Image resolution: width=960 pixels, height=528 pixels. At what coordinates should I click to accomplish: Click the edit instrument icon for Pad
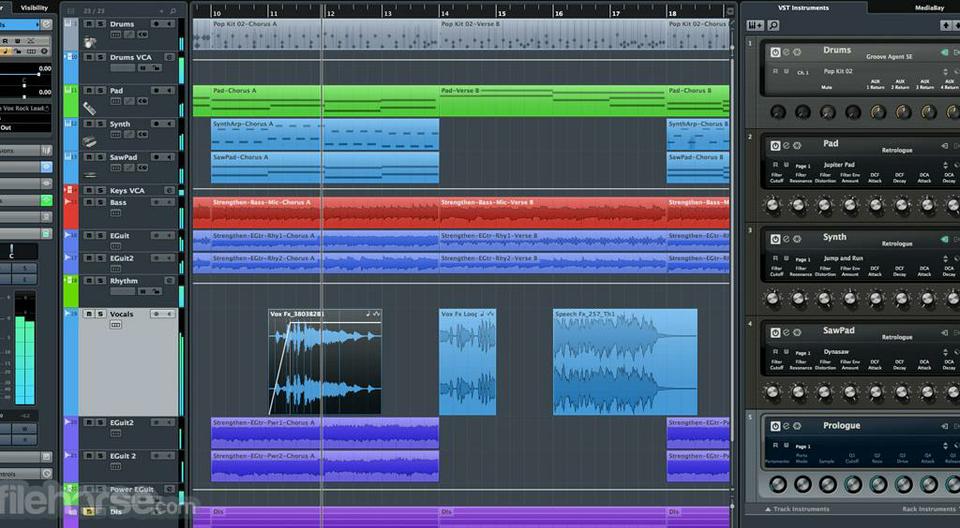point(786,146)
